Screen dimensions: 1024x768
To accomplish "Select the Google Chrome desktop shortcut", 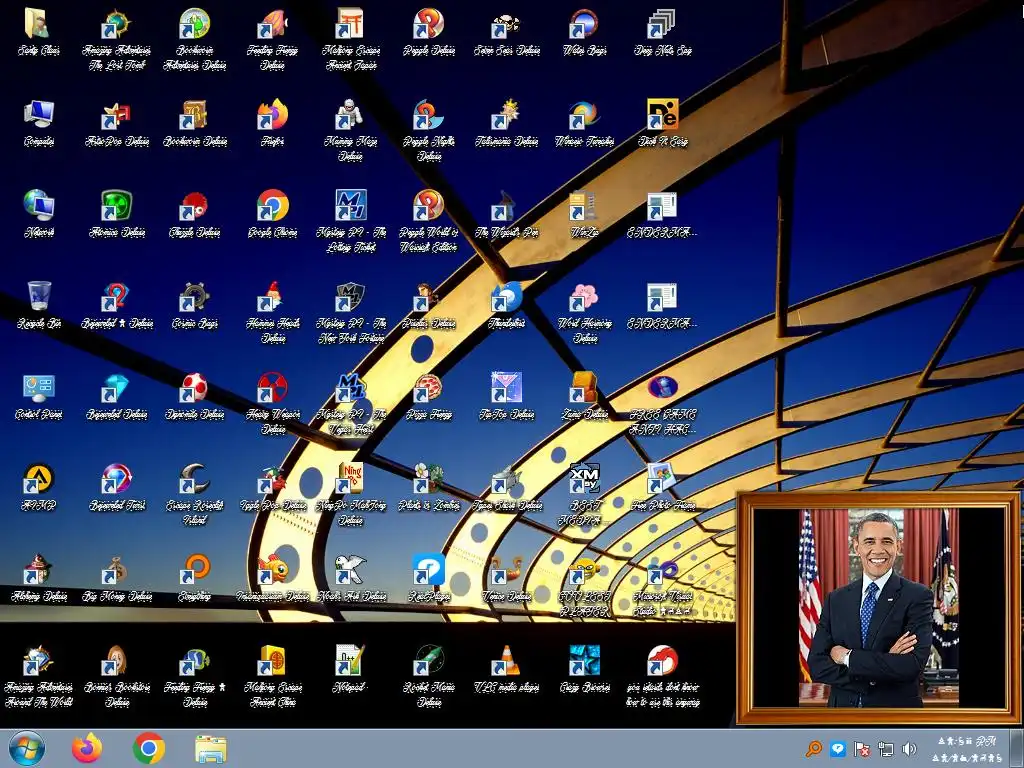I will (272, 213).
